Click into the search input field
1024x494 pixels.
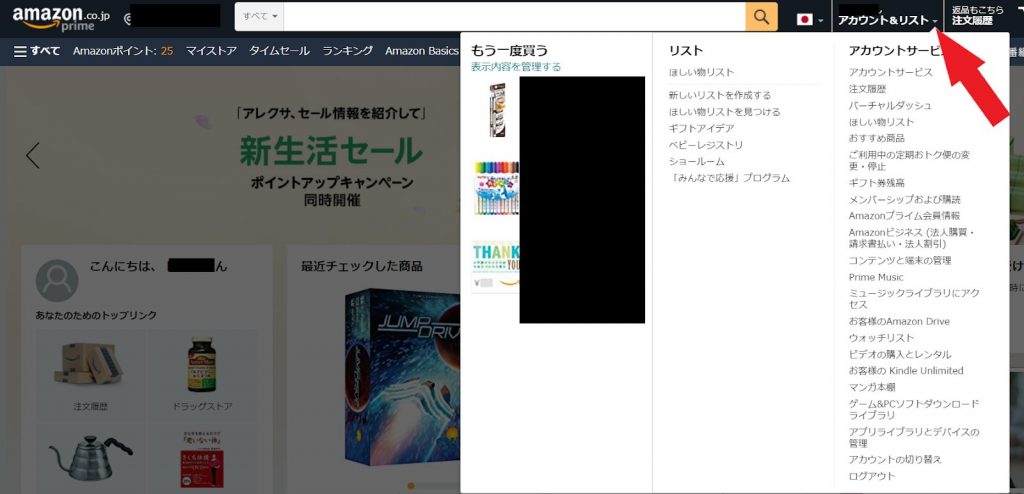coord(515,17)
